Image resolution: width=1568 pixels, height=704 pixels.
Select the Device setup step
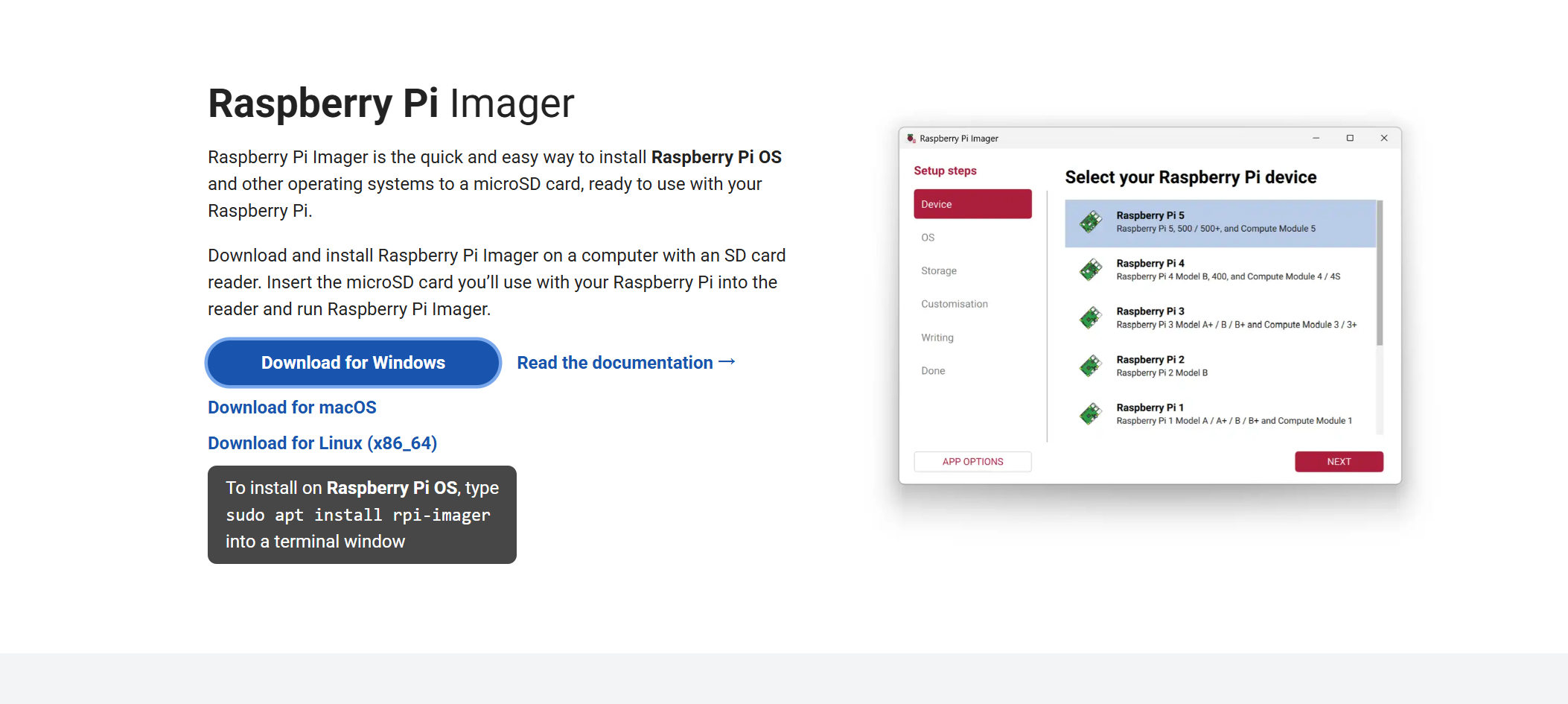972,204
